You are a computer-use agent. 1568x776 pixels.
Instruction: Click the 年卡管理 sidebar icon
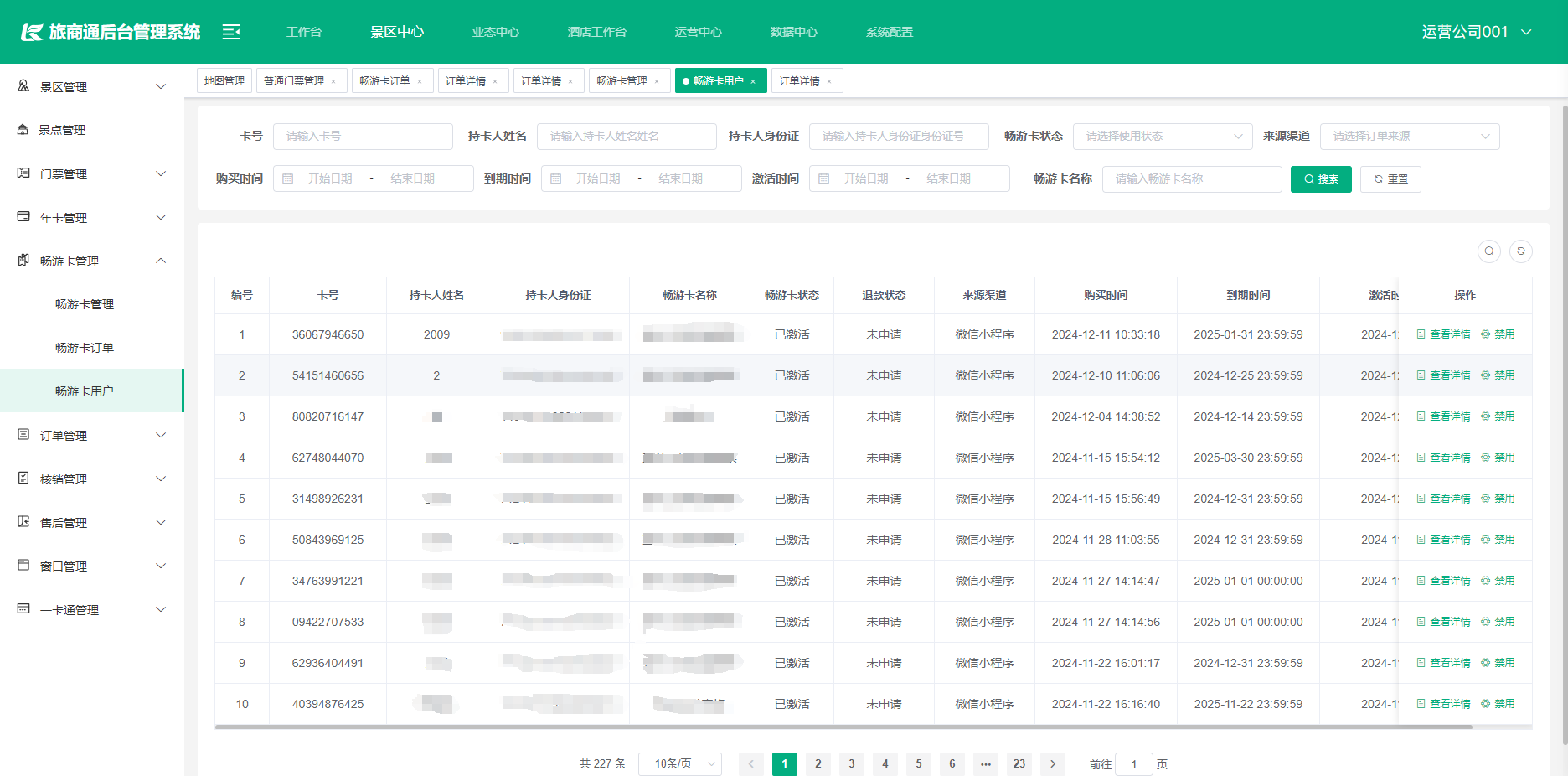(23, 217)
